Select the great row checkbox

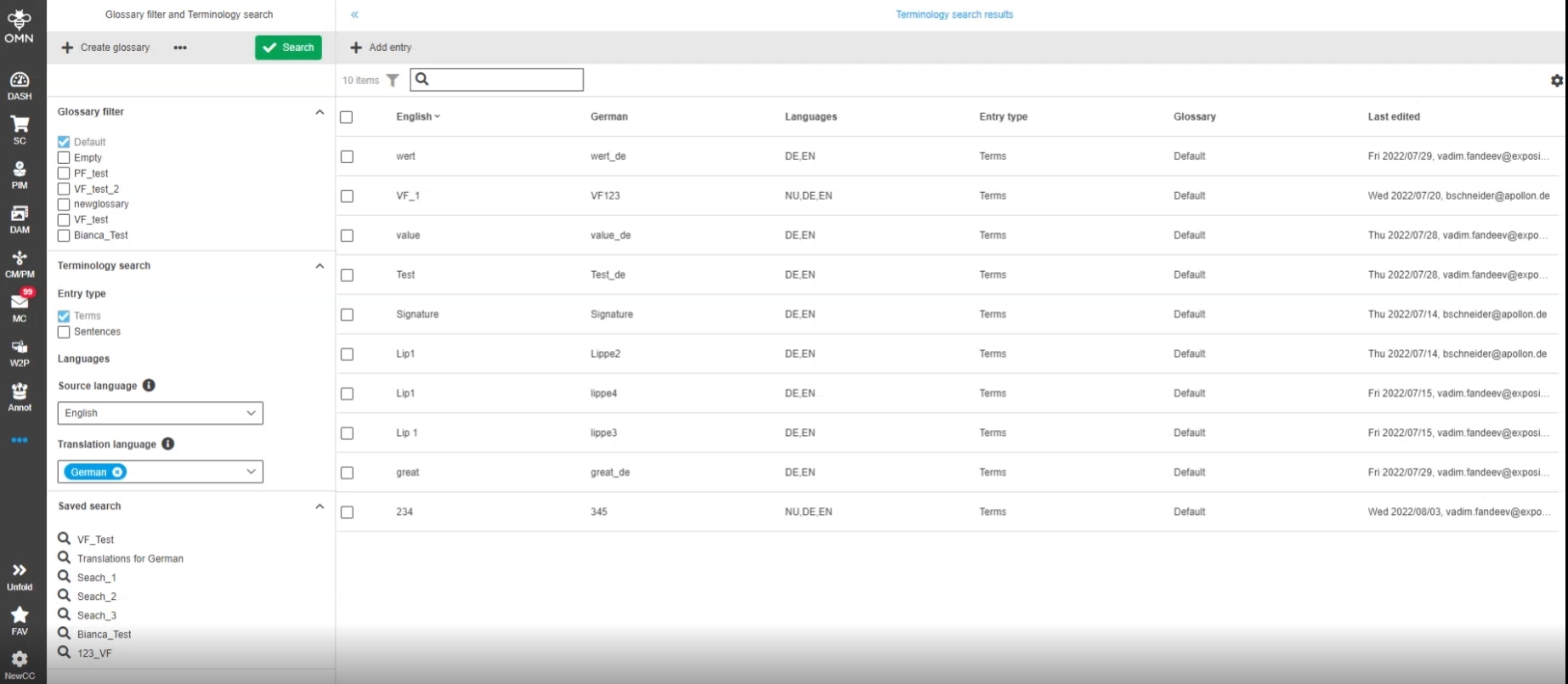point(347,472)
